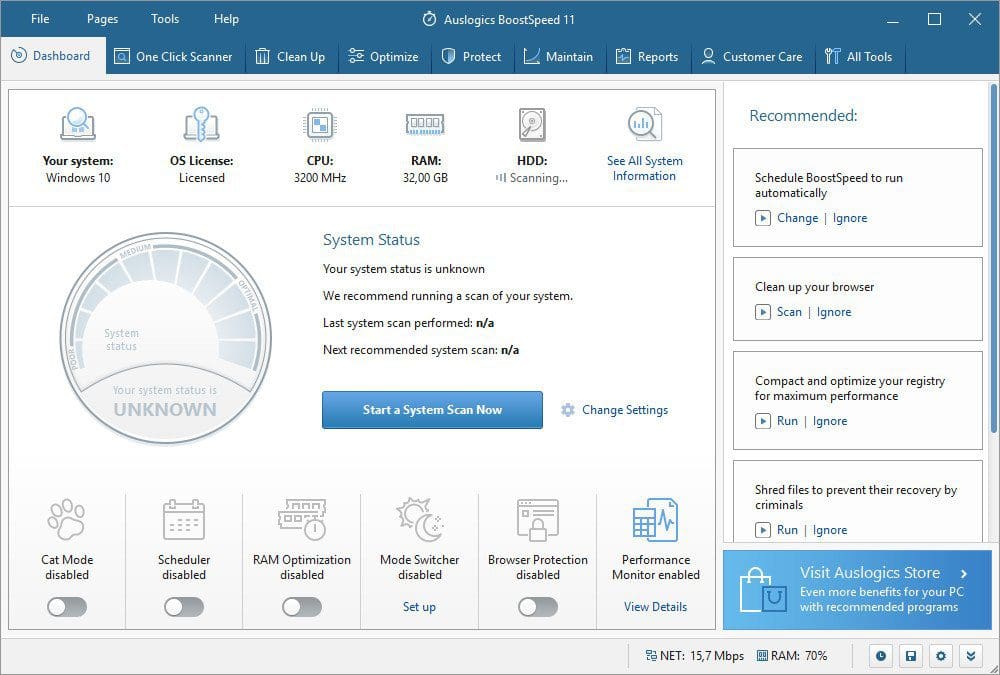The image size is (1000, 675).
Task: Open settings via the gear icon in status bar
Action: click(x=940, y=655)
